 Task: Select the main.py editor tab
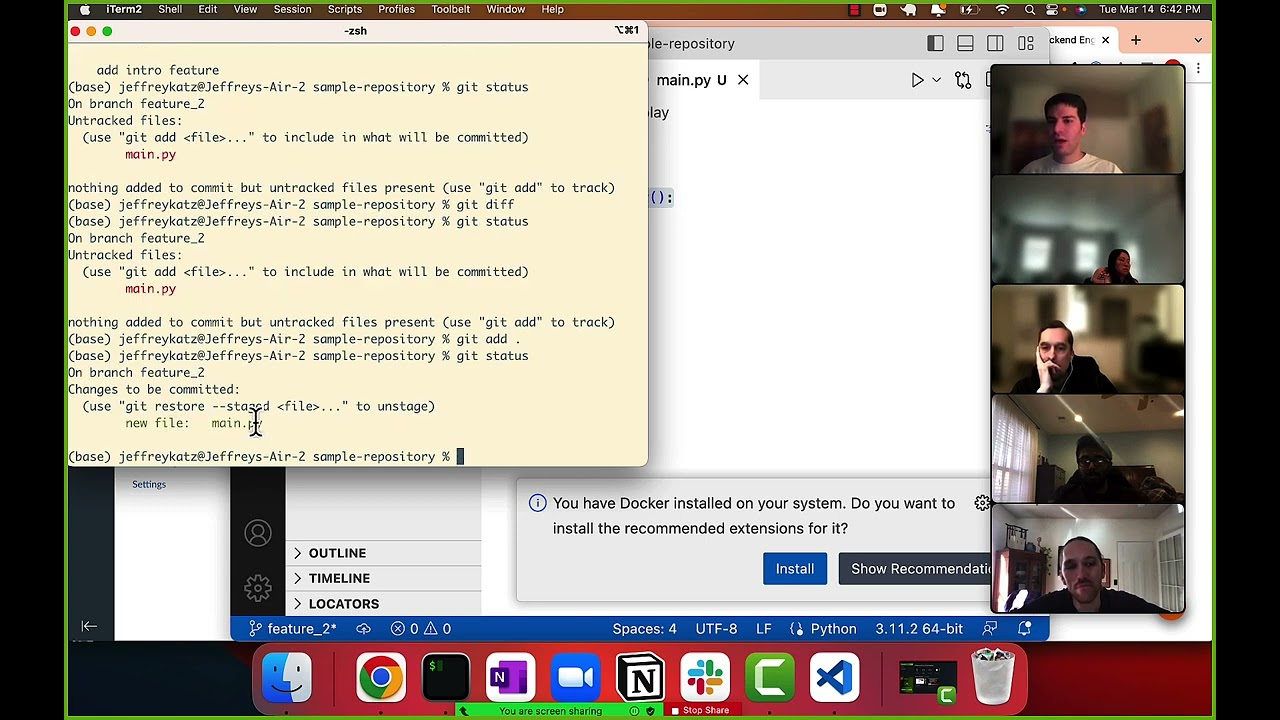click(x=691, y=80)
